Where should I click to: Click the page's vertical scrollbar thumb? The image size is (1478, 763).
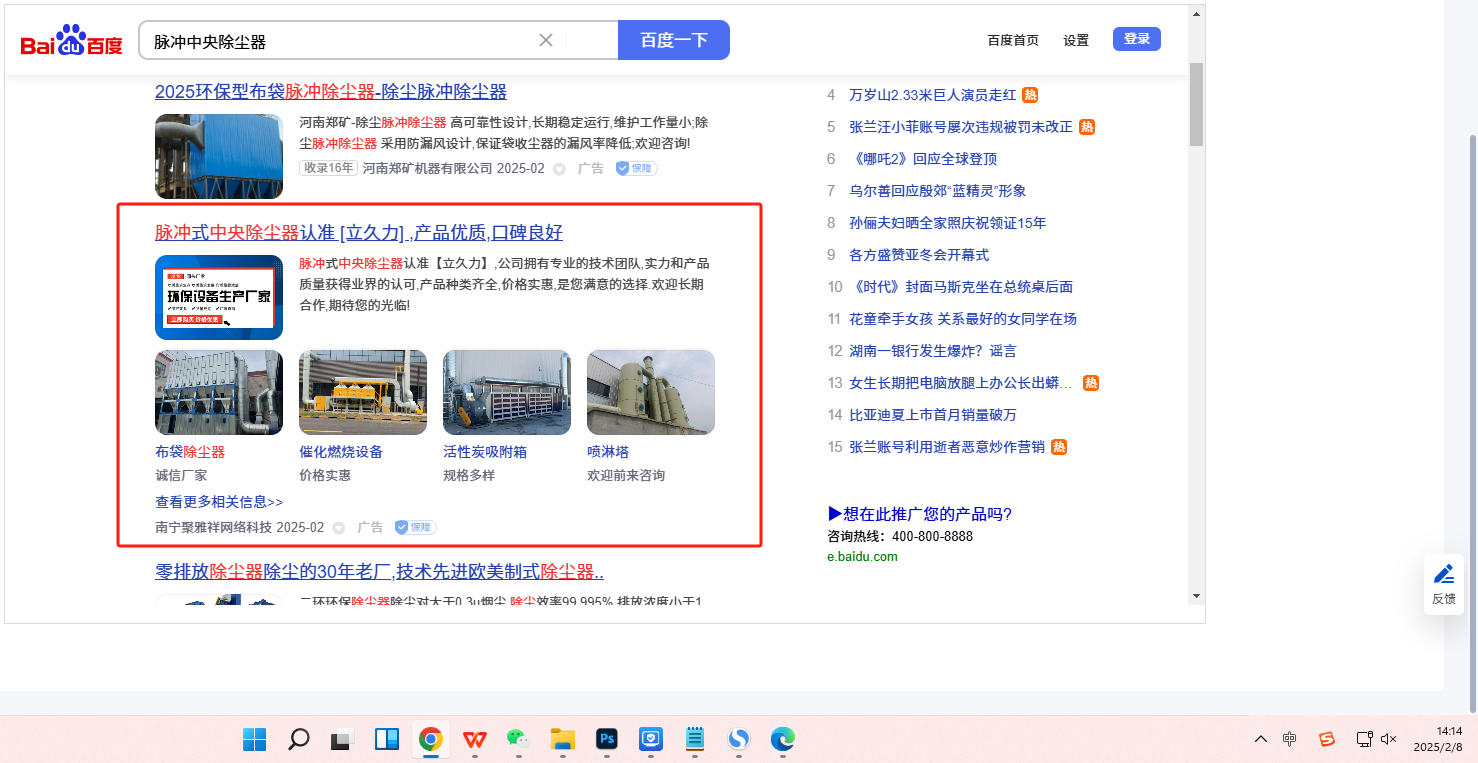pyautogui.click(x=1196, y=103)
